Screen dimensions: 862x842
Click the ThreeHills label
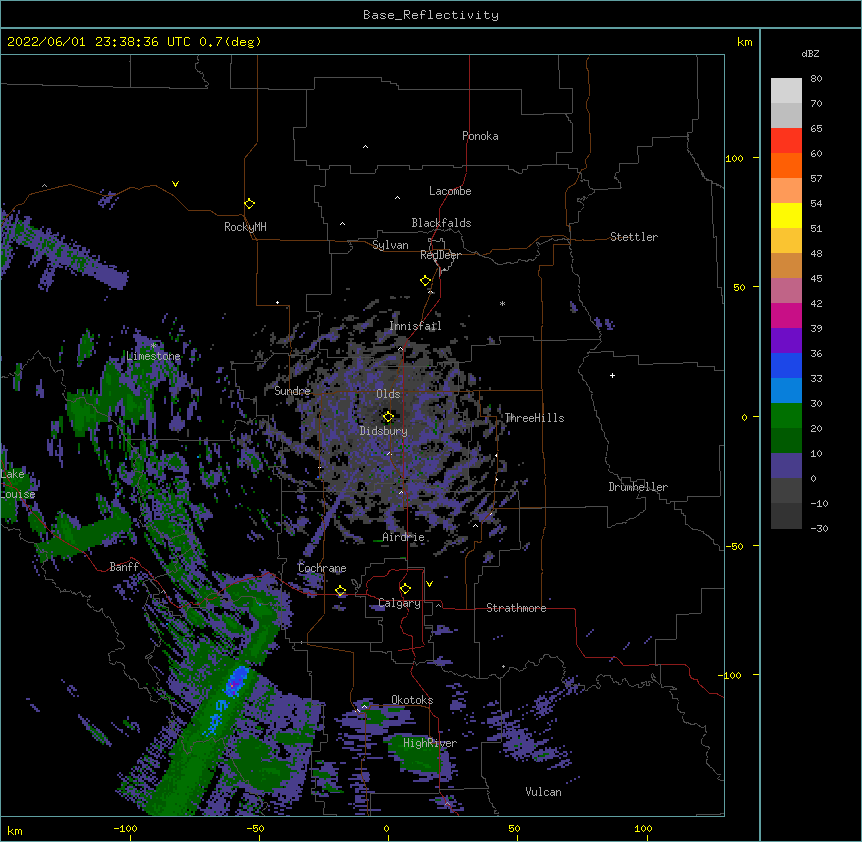(534, 418)
